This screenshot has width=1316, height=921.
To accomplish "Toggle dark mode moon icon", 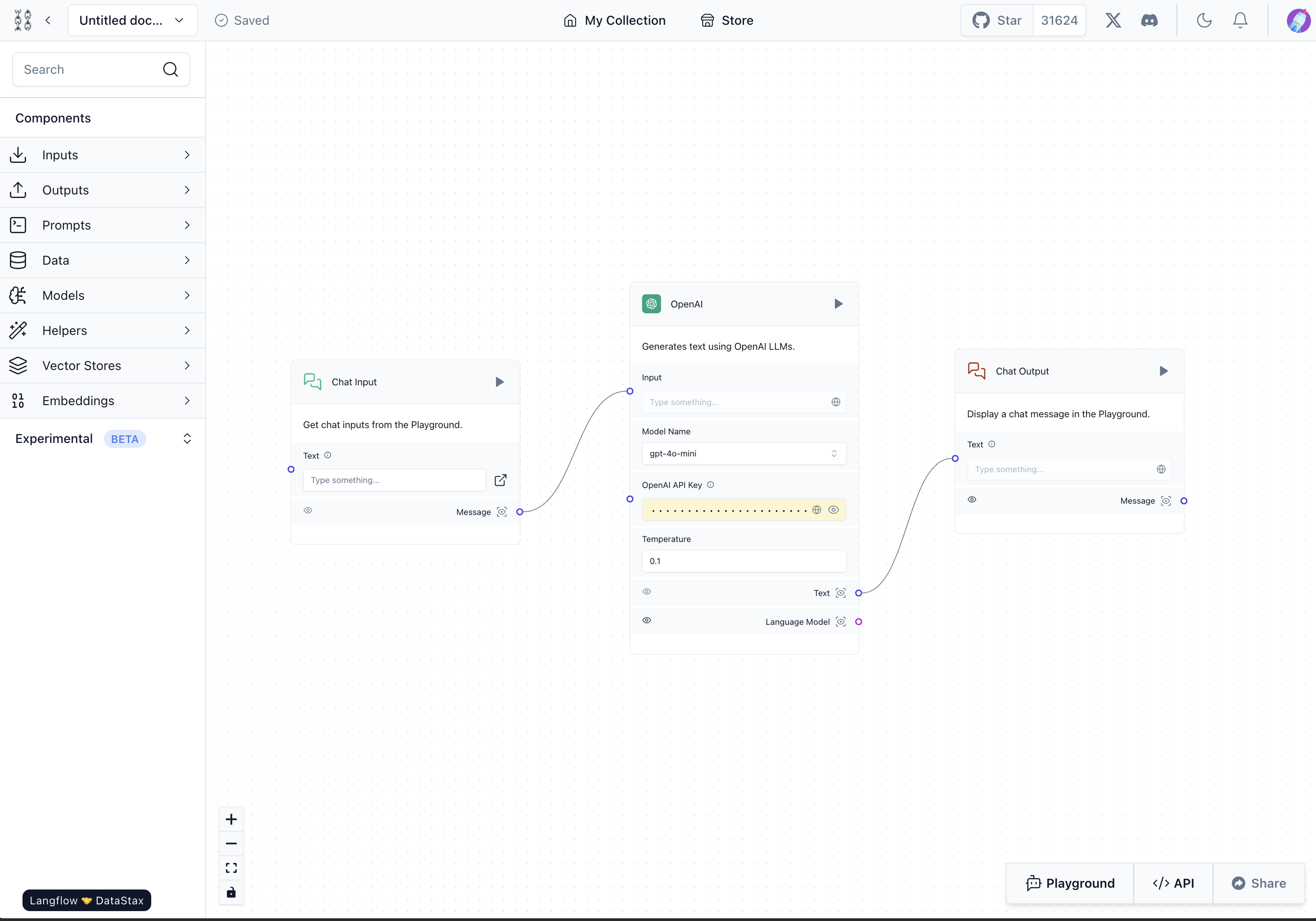I will point(1204,20).
